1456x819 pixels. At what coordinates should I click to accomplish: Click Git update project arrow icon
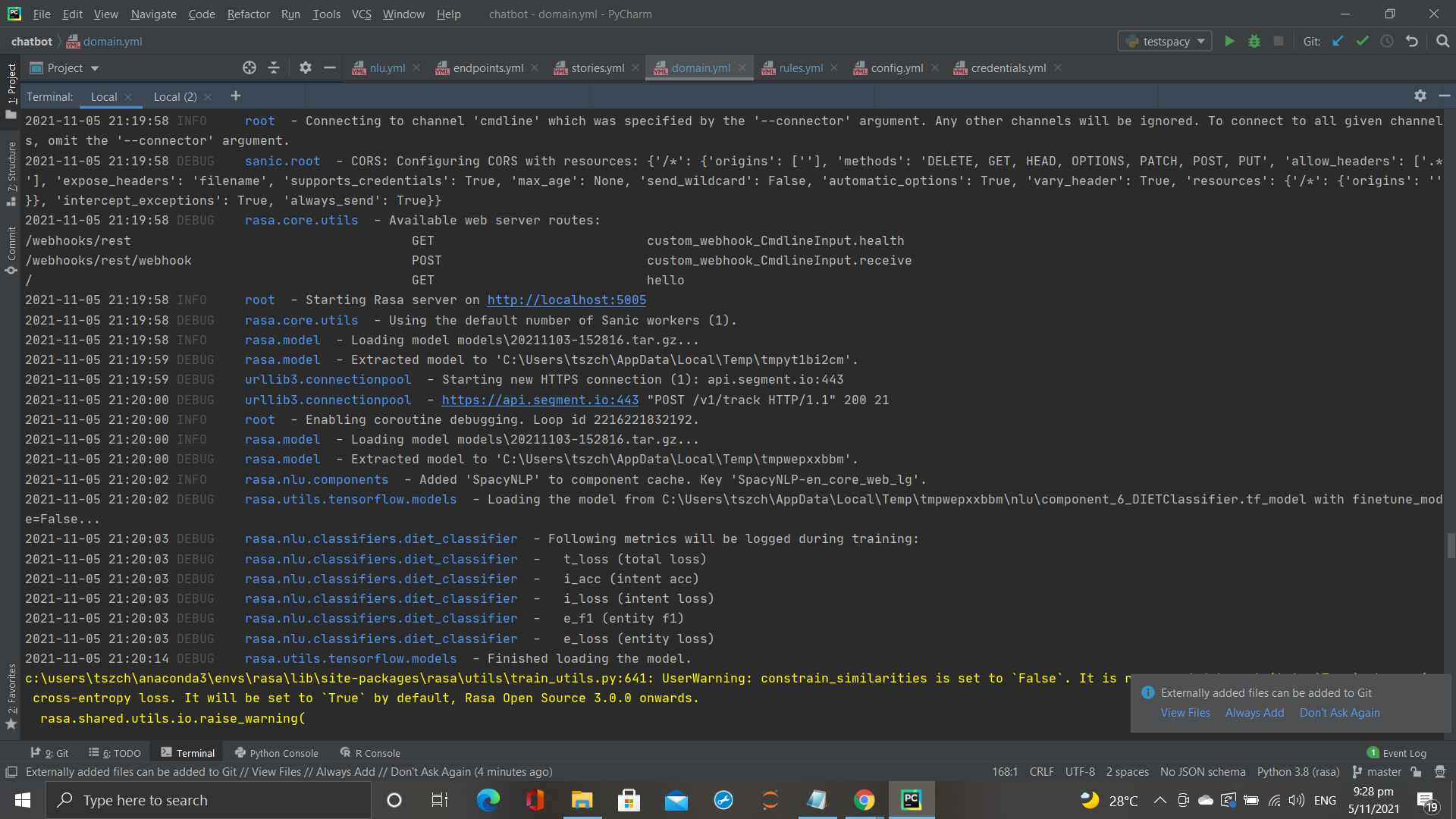(1338, 41)
